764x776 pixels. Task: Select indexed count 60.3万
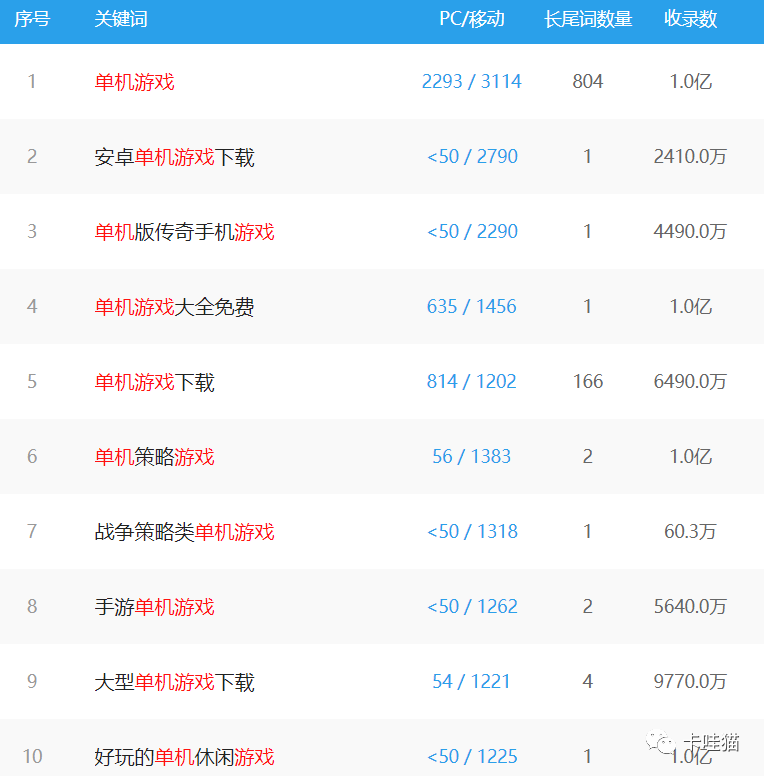point(690,532)
